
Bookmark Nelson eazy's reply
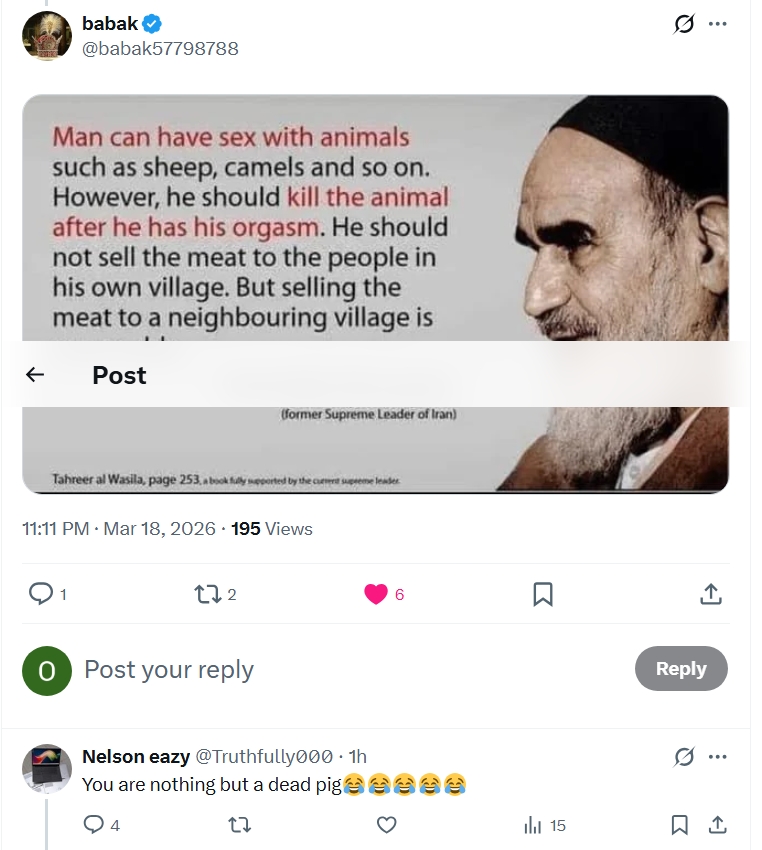pos(680,825)
